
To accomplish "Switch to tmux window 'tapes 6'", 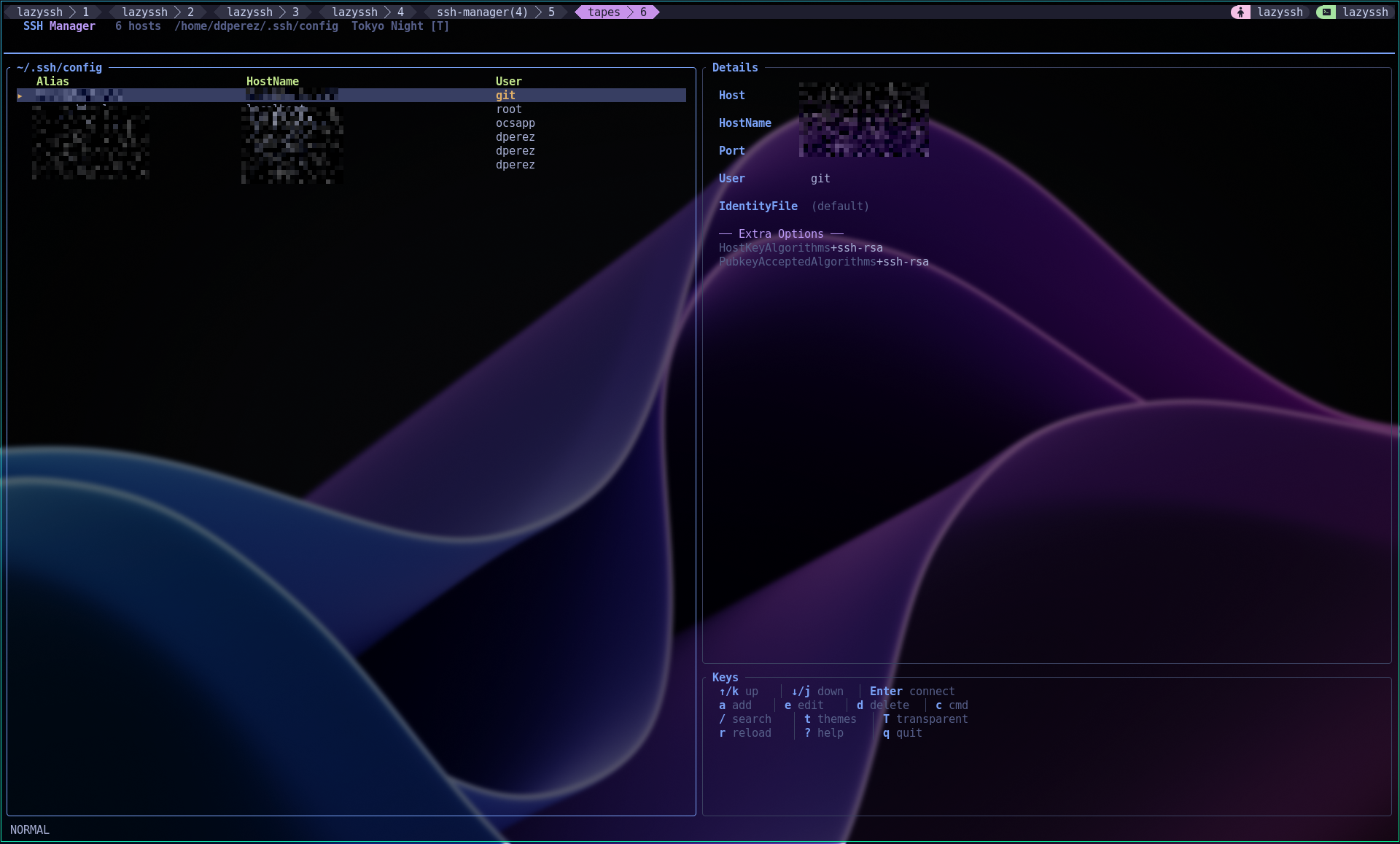I will pos(616,12).
